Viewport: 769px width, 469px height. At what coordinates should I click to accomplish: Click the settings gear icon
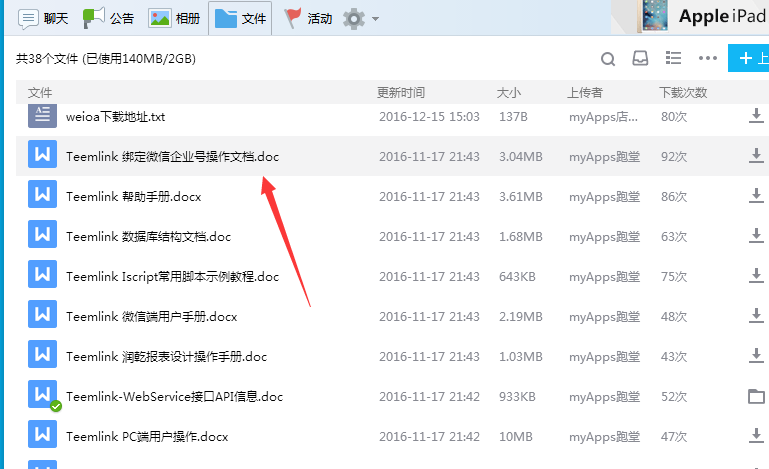(354, 19)
